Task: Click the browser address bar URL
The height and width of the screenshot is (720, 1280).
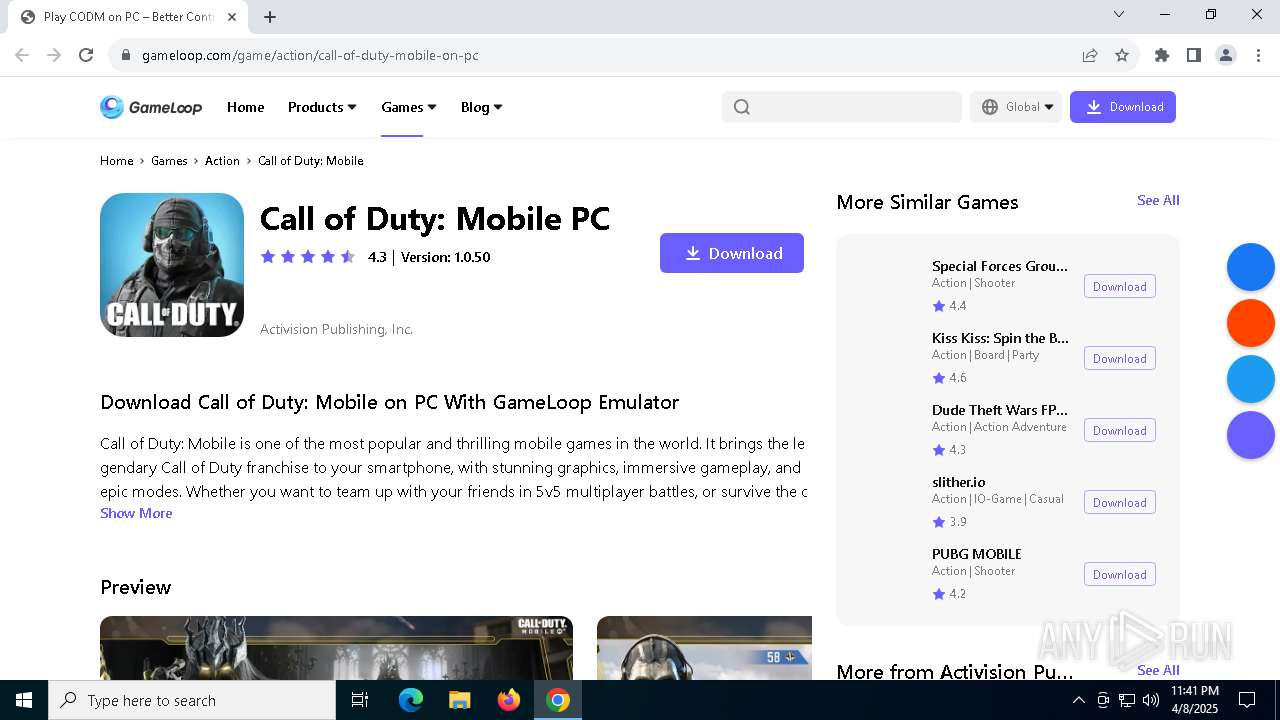Action: pos(310,55)
